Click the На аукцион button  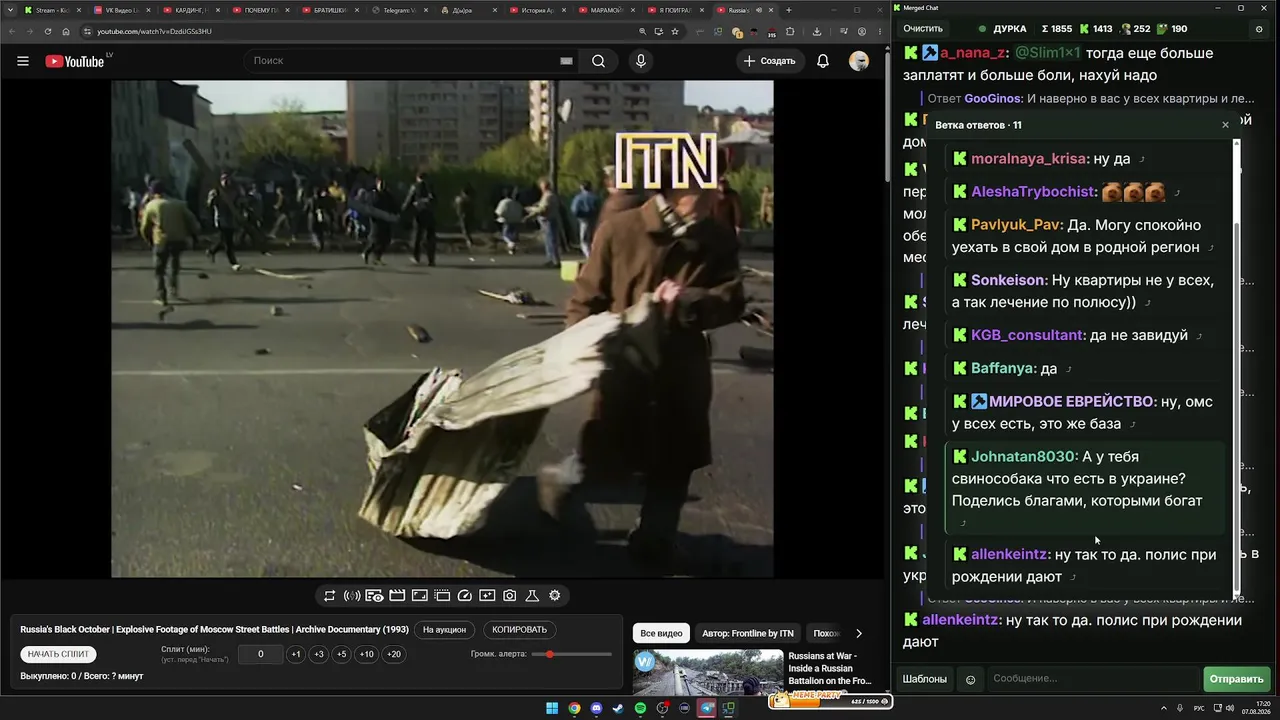click(444, 630)
